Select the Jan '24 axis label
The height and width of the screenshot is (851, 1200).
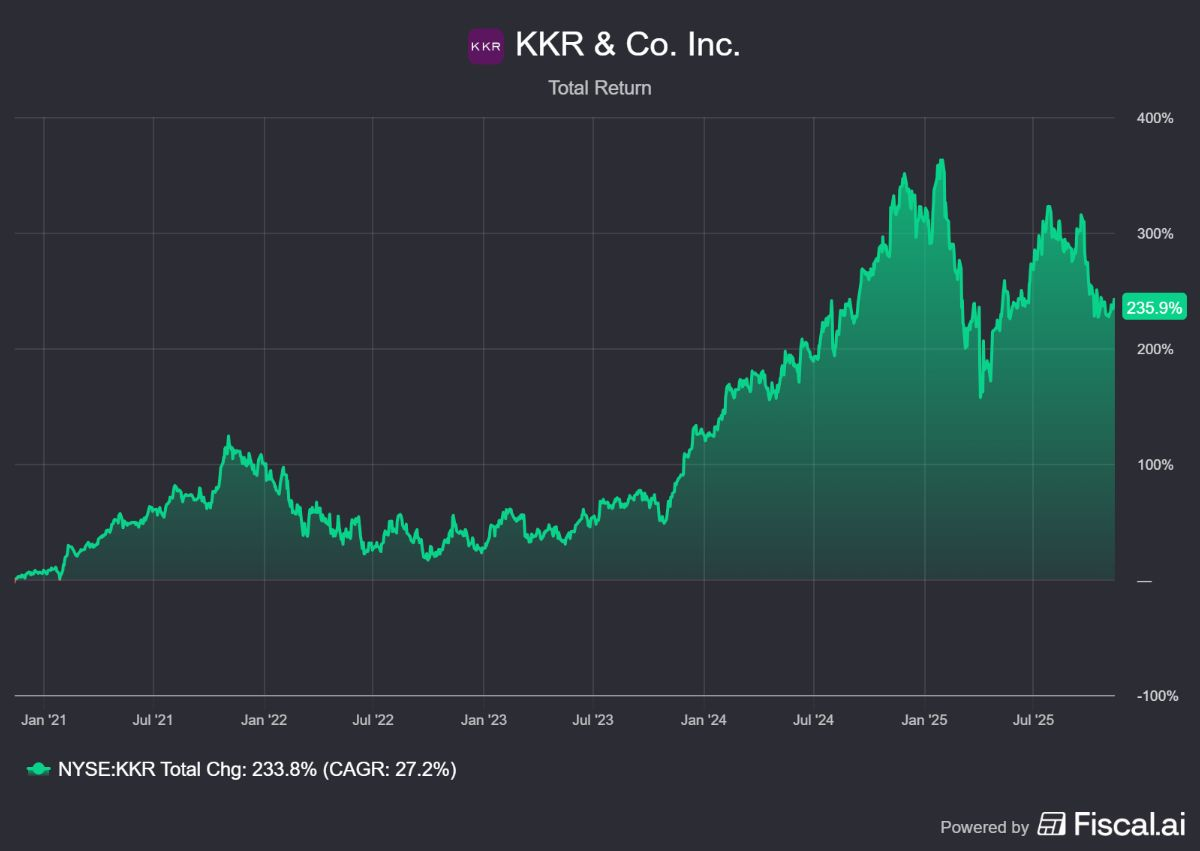click(703, 719)
